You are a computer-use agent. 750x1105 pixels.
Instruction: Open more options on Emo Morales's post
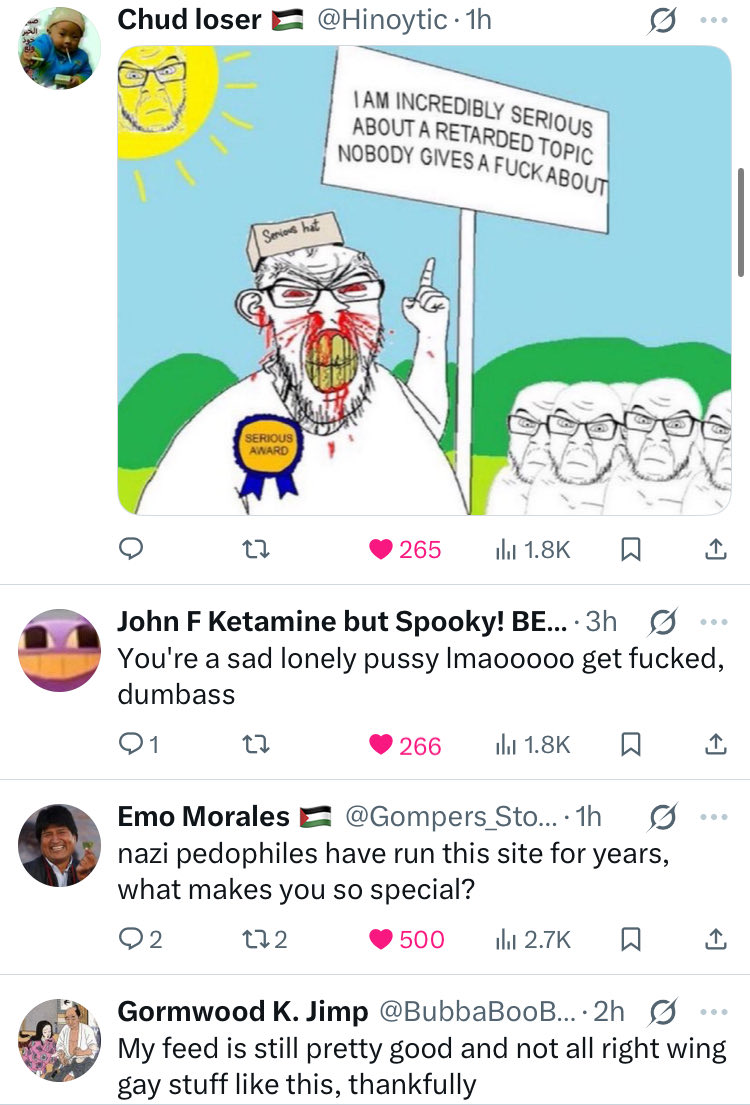712,816
